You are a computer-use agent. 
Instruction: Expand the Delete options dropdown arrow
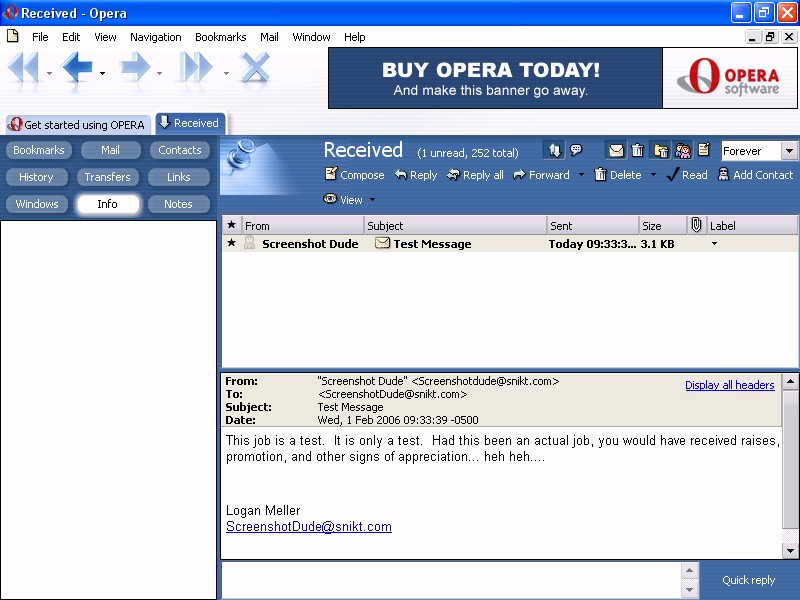point(654,175)
